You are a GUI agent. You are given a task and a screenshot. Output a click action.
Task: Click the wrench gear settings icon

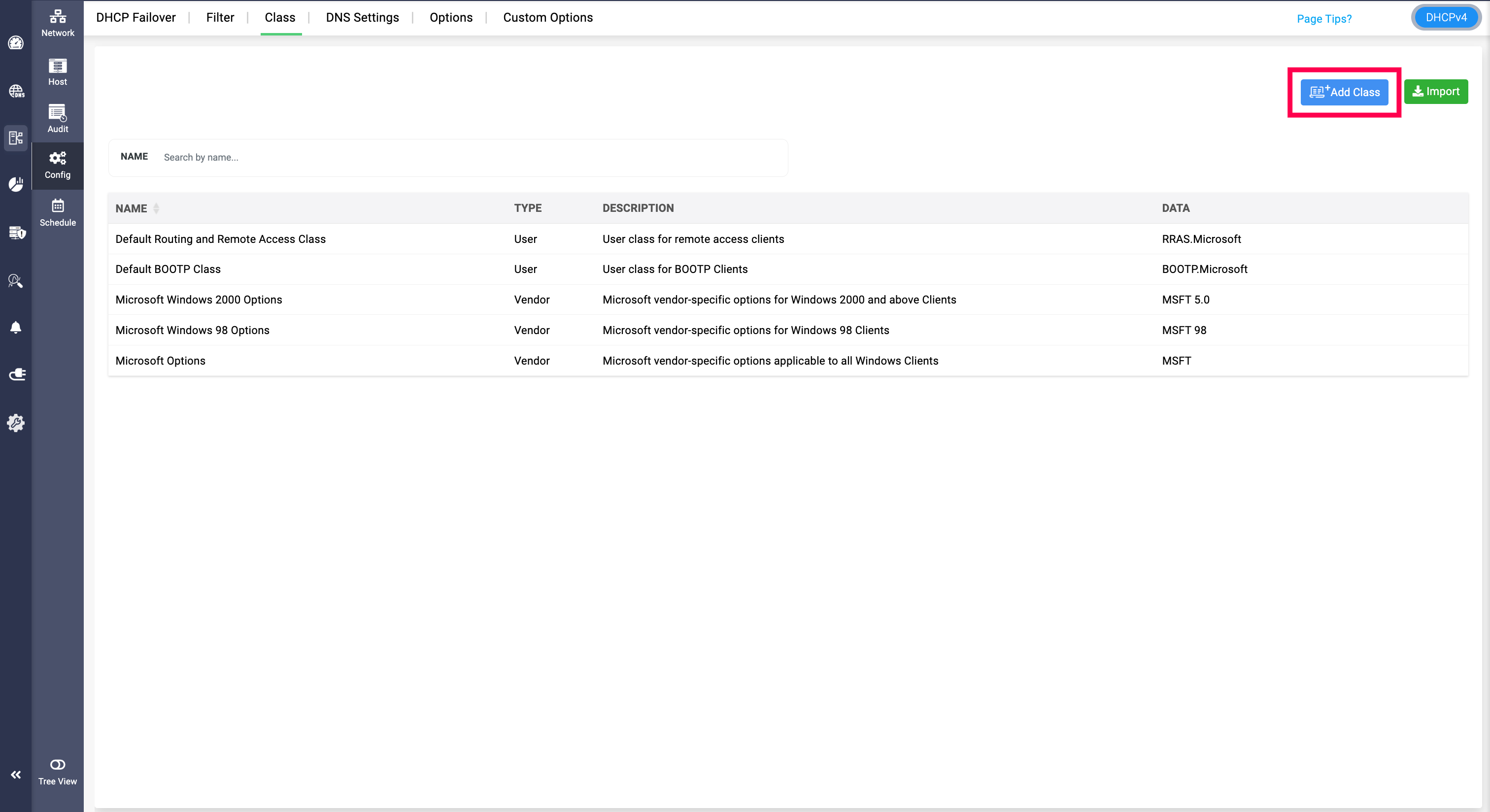pos(16,423)
